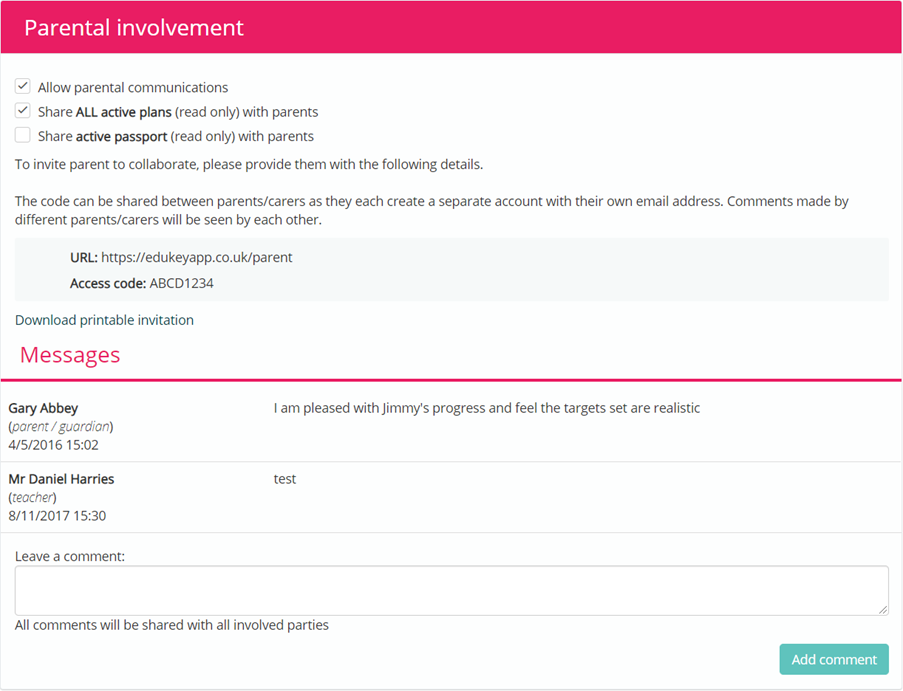Click the URL and access code info panel
Screen dimensions: 903x691
(450, 268)
